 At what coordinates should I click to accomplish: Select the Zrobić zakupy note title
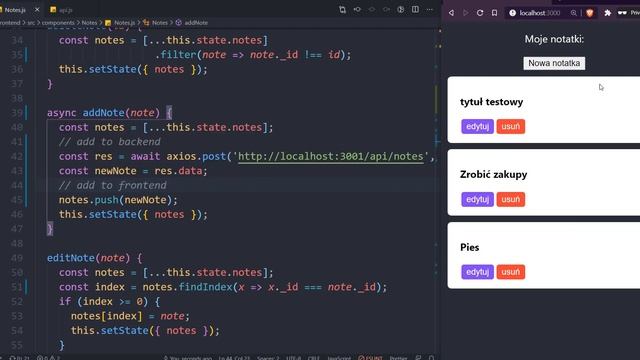(493, 175)
